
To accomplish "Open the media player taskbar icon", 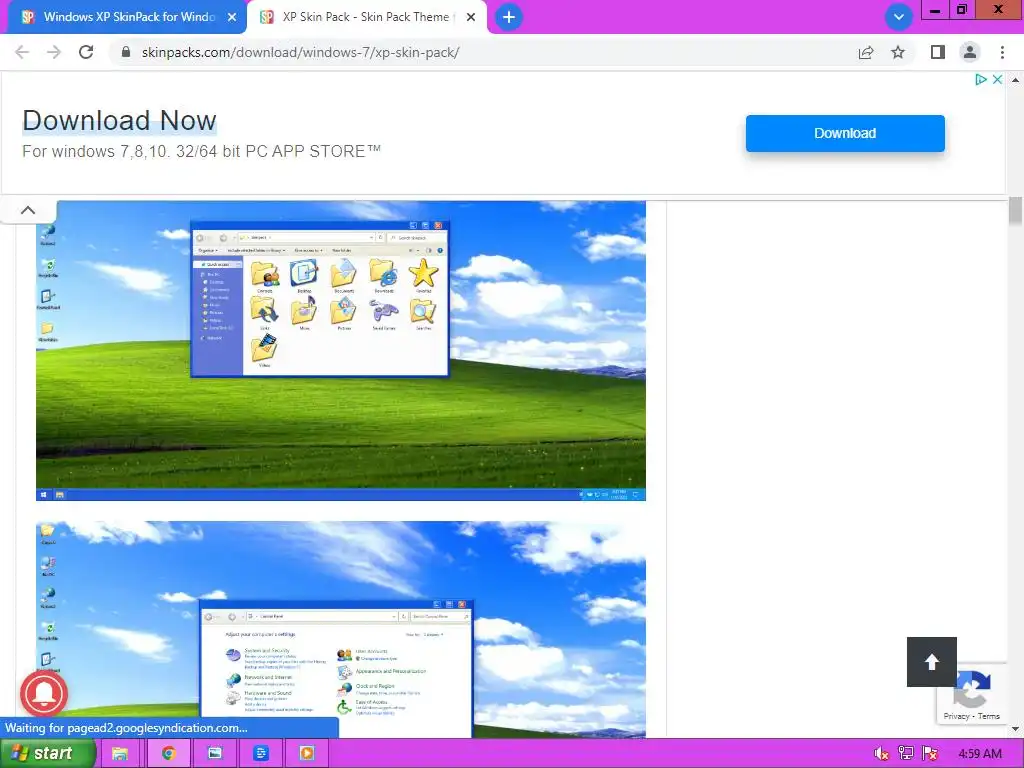I will coord(306,754).
